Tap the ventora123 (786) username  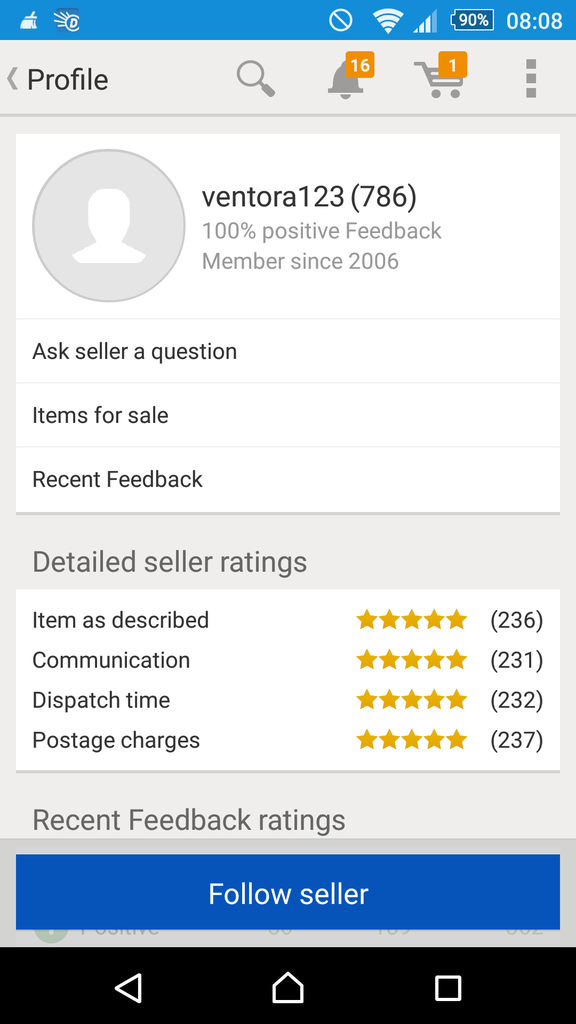click(309, 197)
